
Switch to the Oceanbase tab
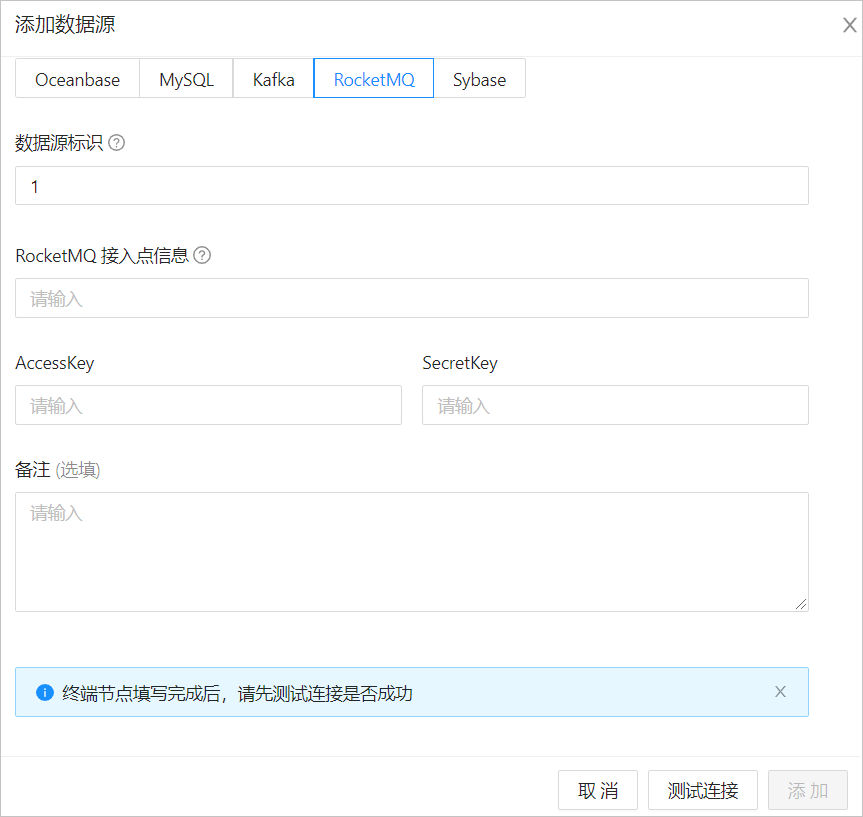(x=78, y=78)
